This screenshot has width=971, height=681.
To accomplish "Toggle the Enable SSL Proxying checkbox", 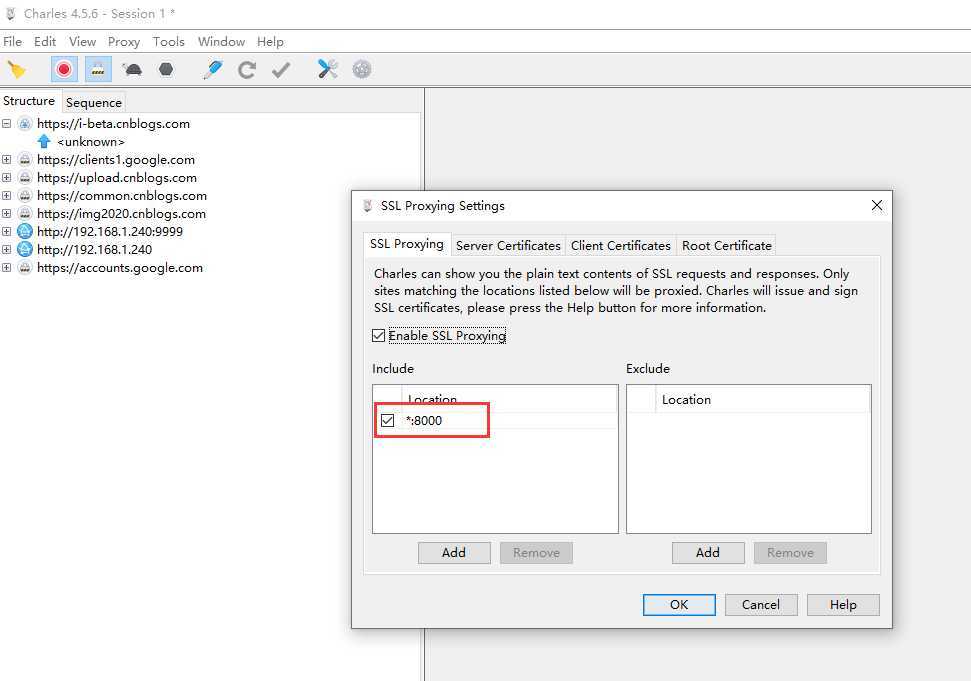I will click(x=378, y=336).
